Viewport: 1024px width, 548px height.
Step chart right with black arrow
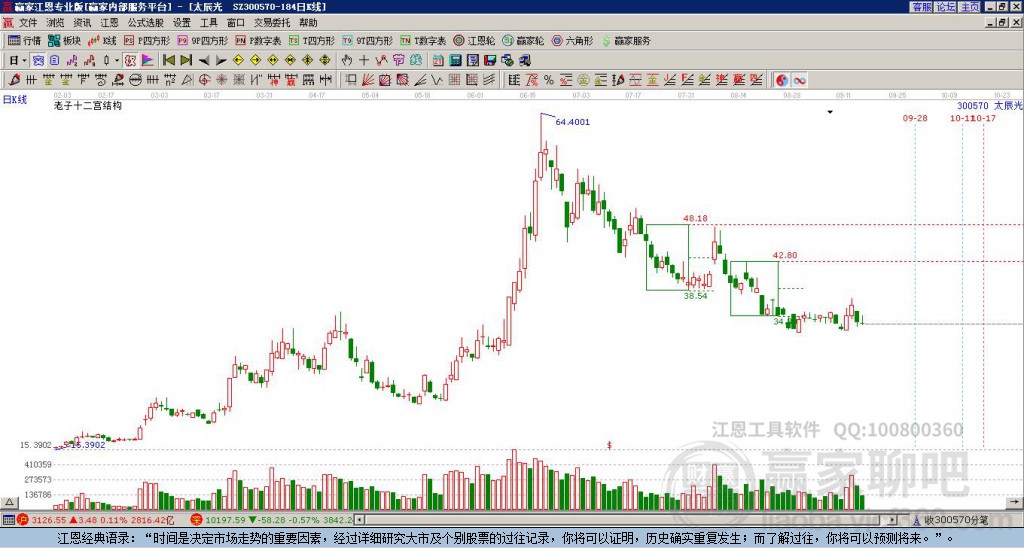(221, 61)
